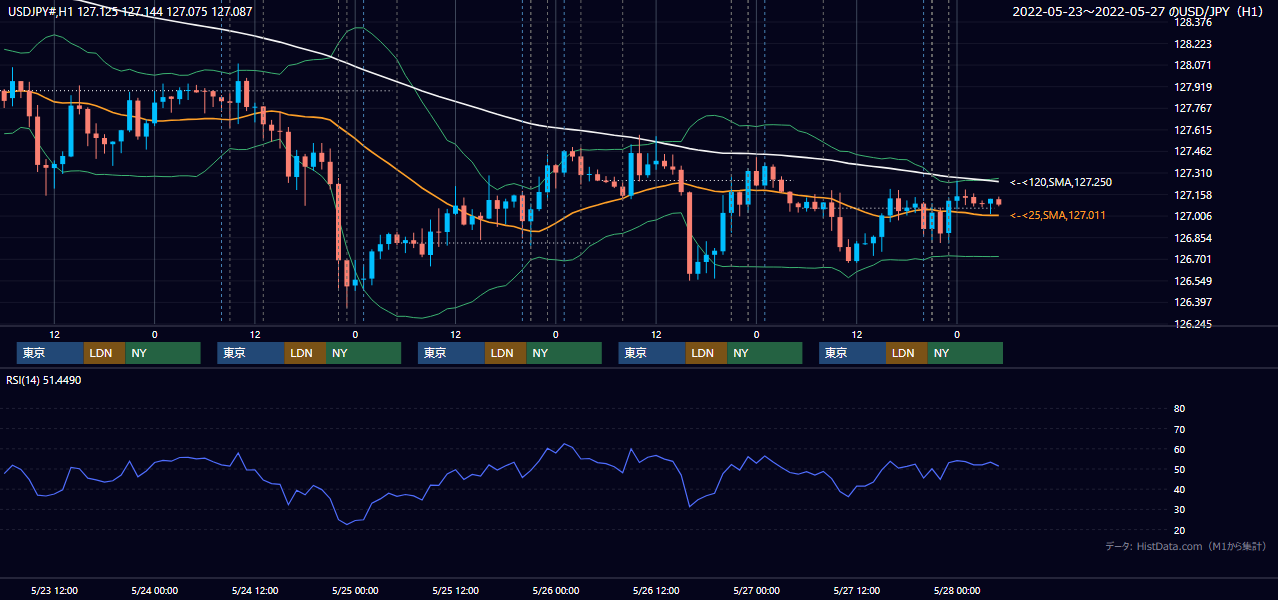
Task: Click the 128.071 price level label
Action: (1193, 65)
